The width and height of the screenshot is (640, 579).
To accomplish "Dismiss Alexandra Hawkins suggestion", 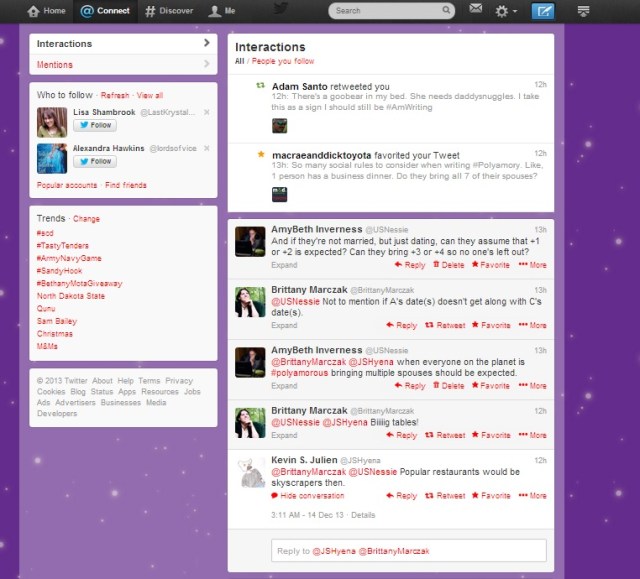I will [x=207, y=148].
